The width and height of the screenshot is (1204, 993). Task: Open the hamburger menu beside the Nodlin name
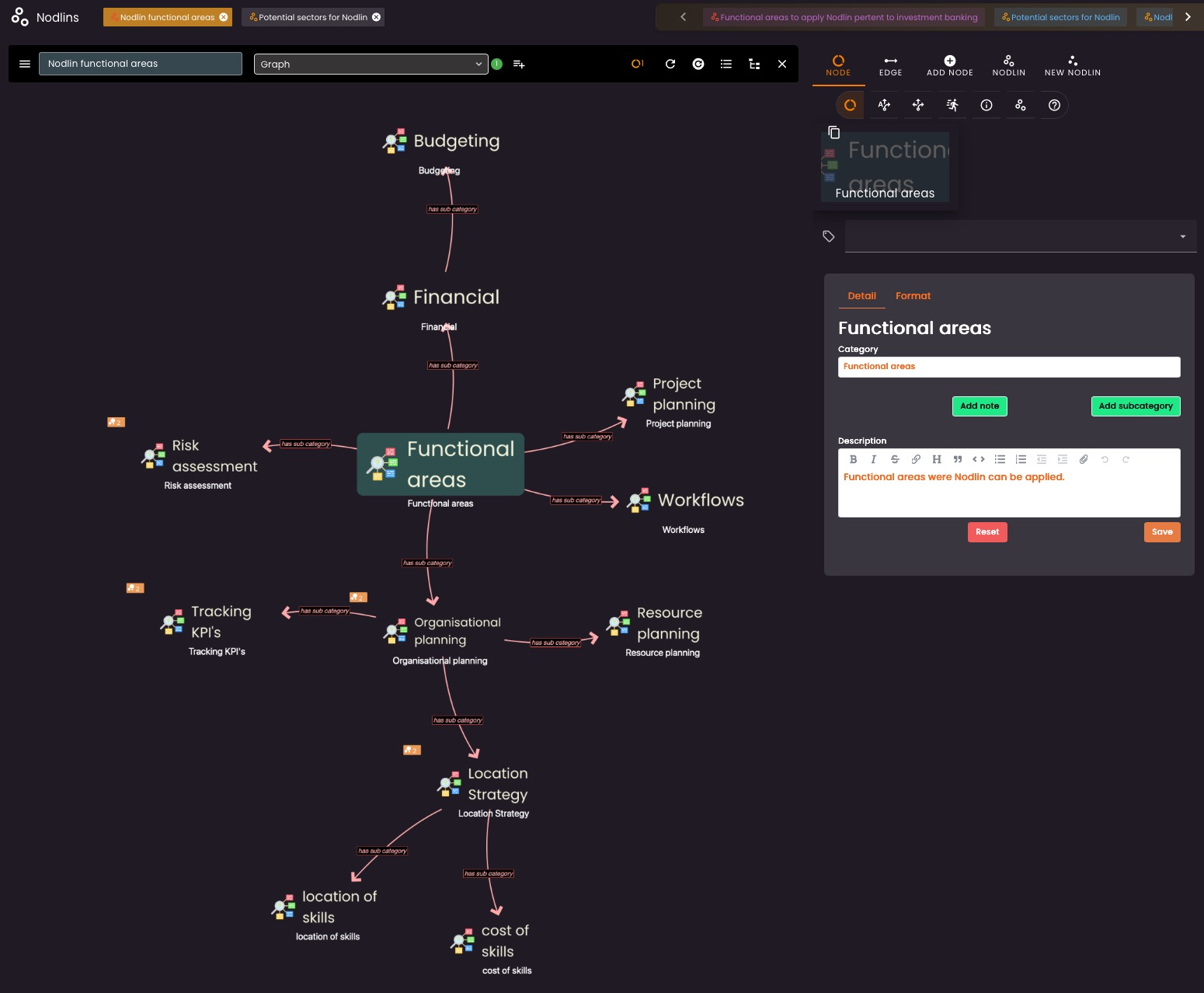coord(25,64)
